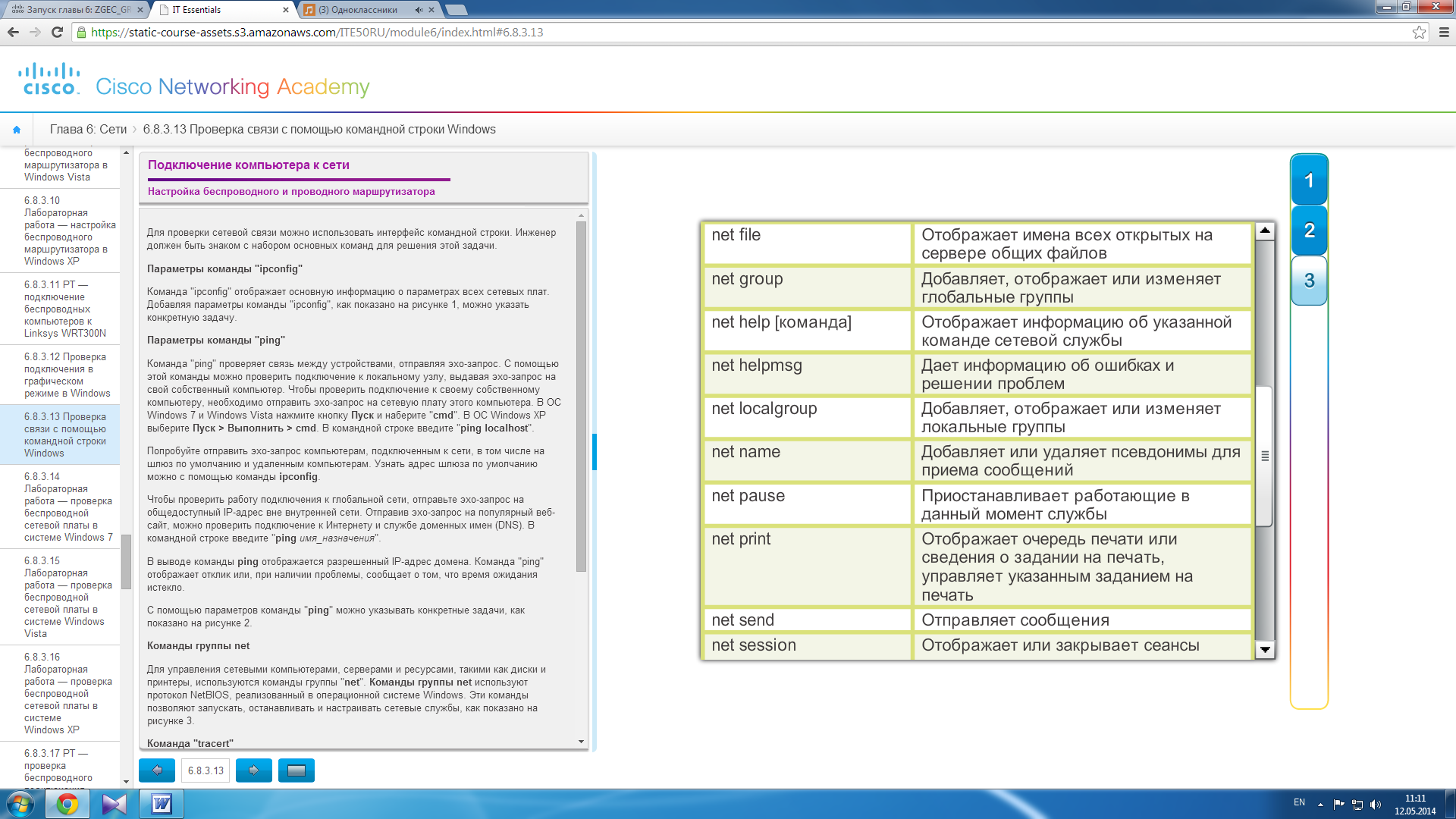Show hidden tray icons arrow
The height and width of the screenshot is (819, 1456).
(1320, 804)
